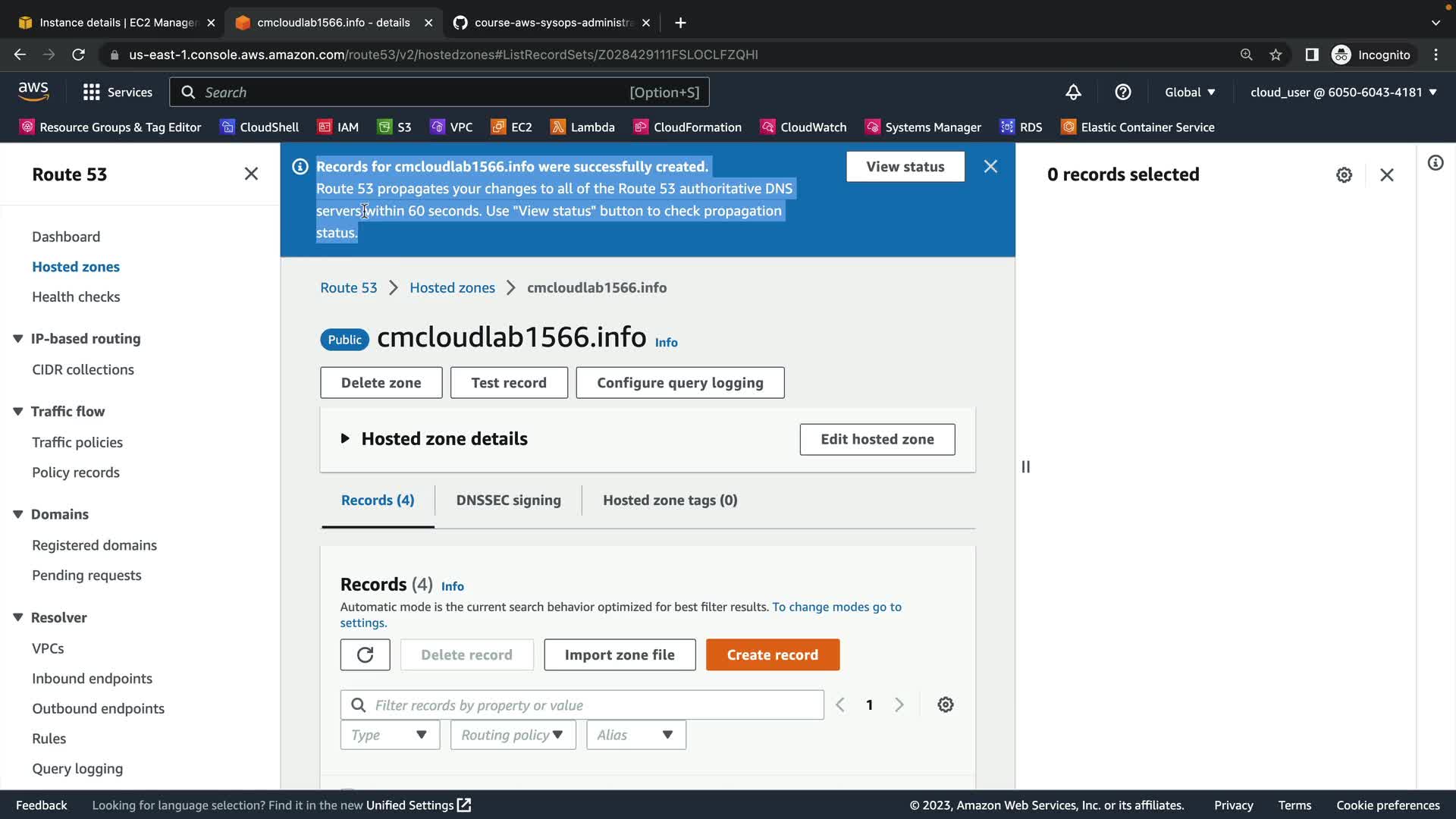Viewport: 1456px width, 819px height.
Task: Expand Hosted zone details section
Action: [x=345, y=439]
